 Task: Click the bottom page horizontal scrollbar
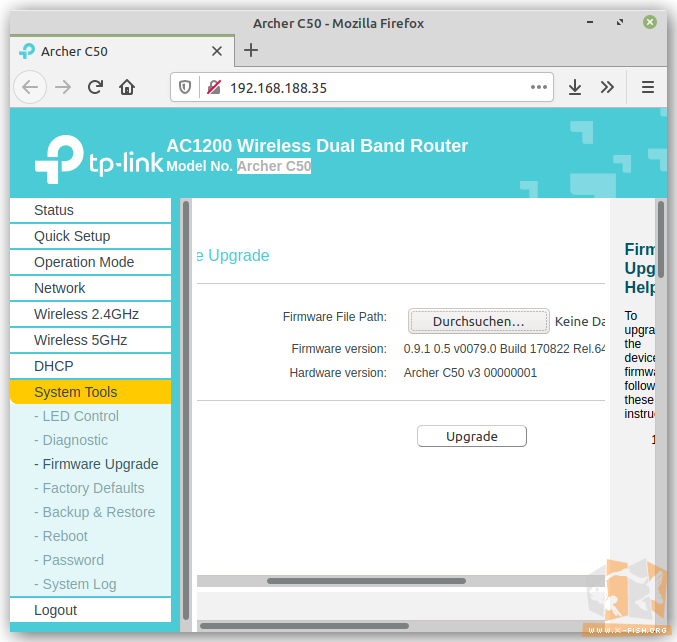(304, 626)
